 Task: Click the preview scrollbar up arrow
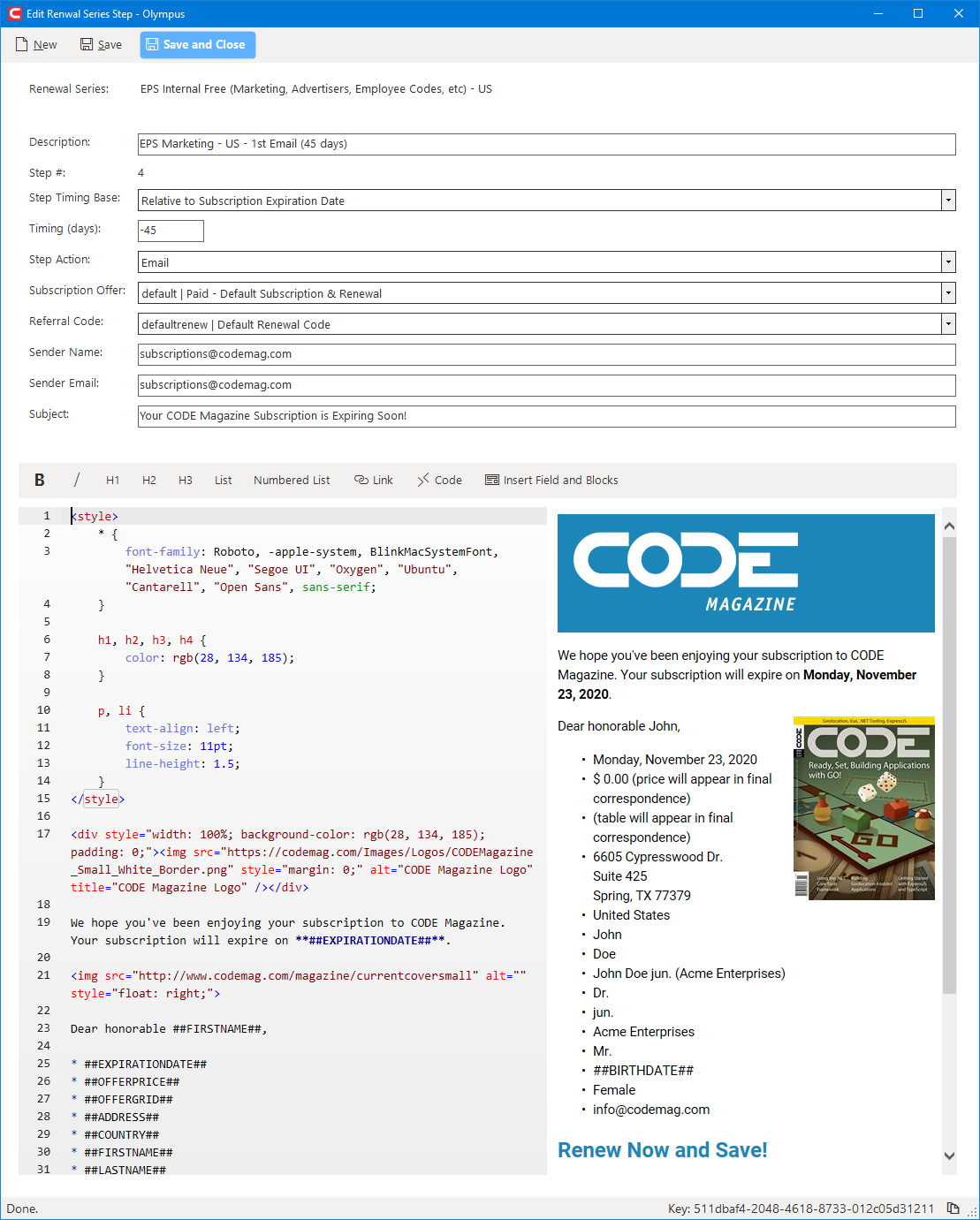coord(949,527)
